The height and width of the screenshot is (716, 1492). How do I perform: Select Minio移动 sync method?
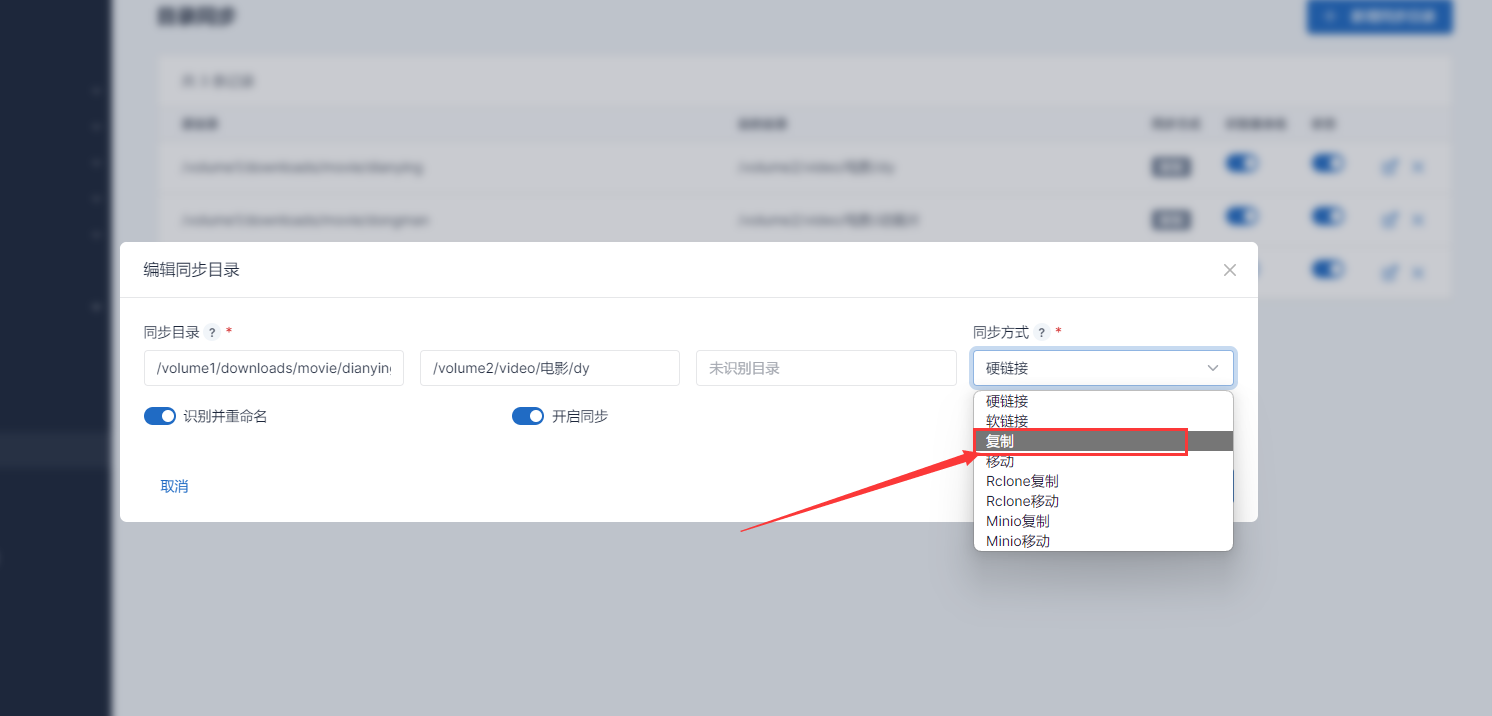[x=1017, y=541]
